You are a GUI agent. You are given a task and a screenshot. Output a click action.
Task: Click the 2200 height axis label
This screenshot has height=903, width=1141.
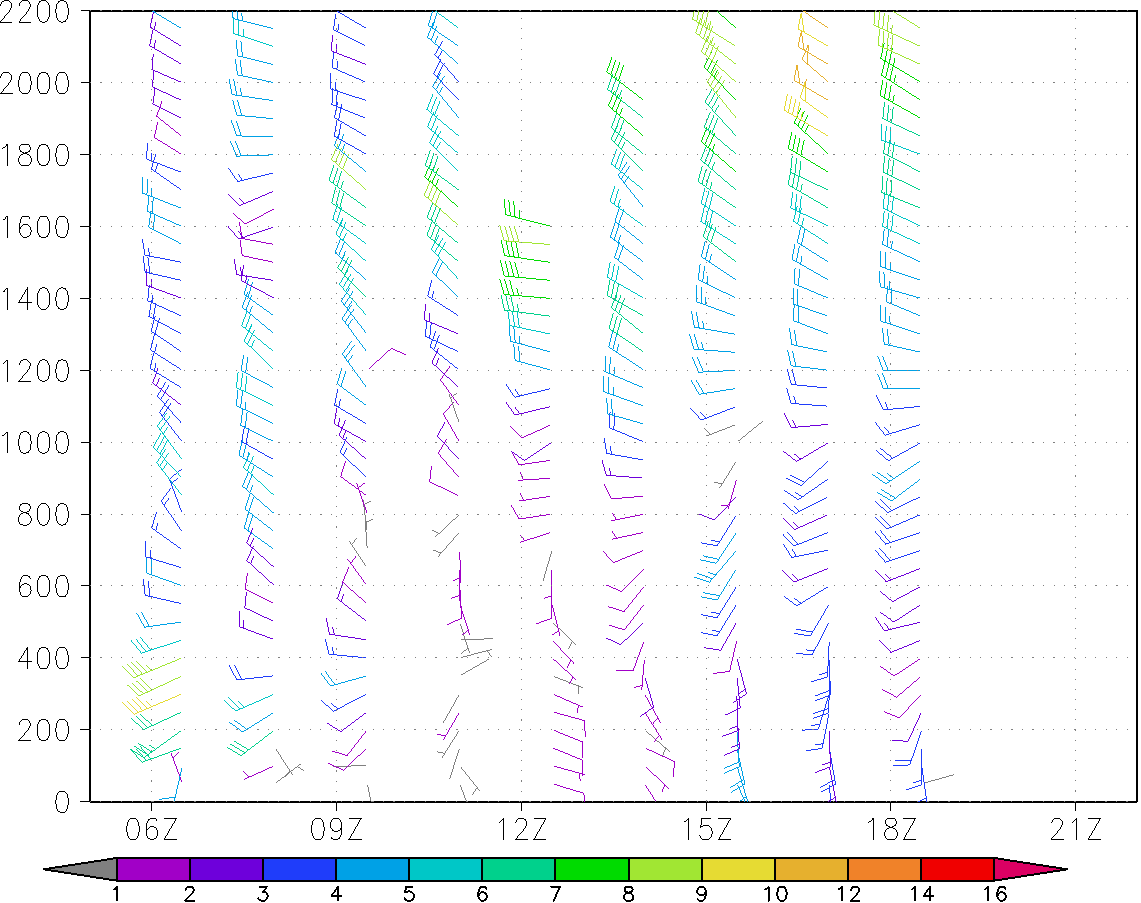pyautogui.click(x=35, y=12)
